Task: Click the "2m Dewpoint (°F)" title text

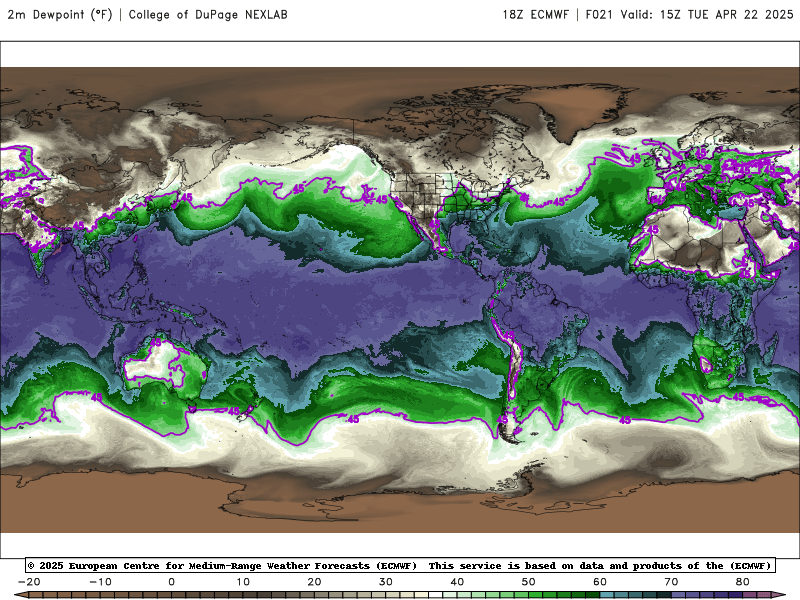Action: [60, 15]
